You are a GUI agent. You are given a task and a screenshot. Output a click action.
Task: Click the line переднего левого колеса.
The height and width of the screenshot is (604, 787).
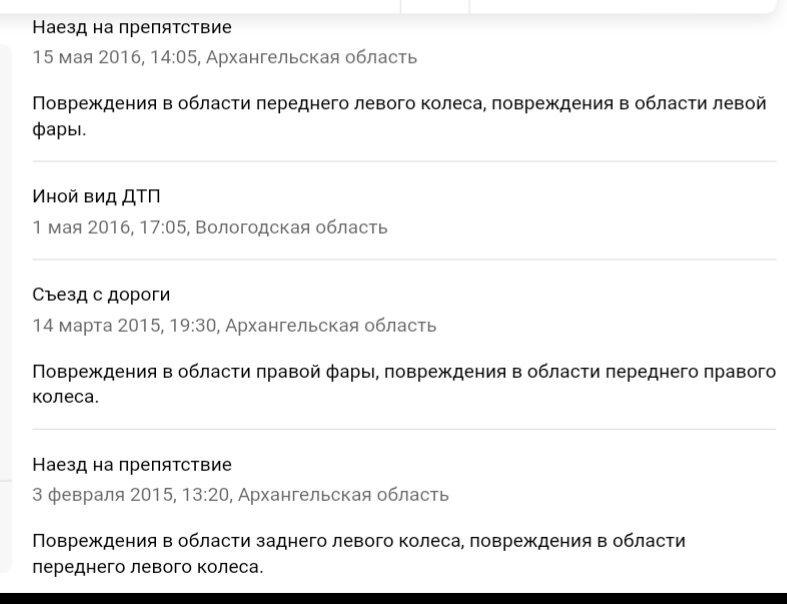point(148,567)
